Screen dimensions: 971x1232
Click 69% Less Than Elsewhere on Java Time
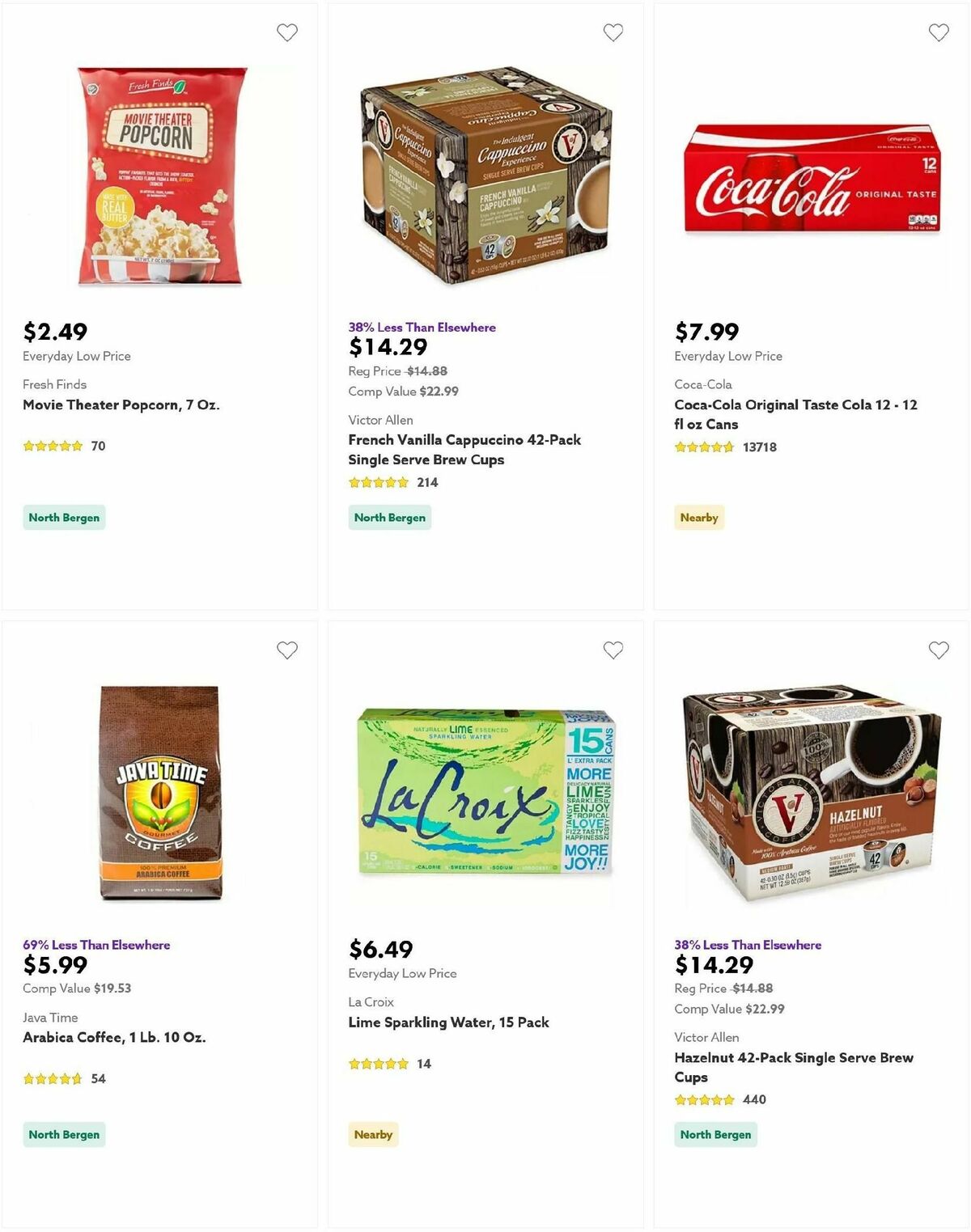(95, 944)
